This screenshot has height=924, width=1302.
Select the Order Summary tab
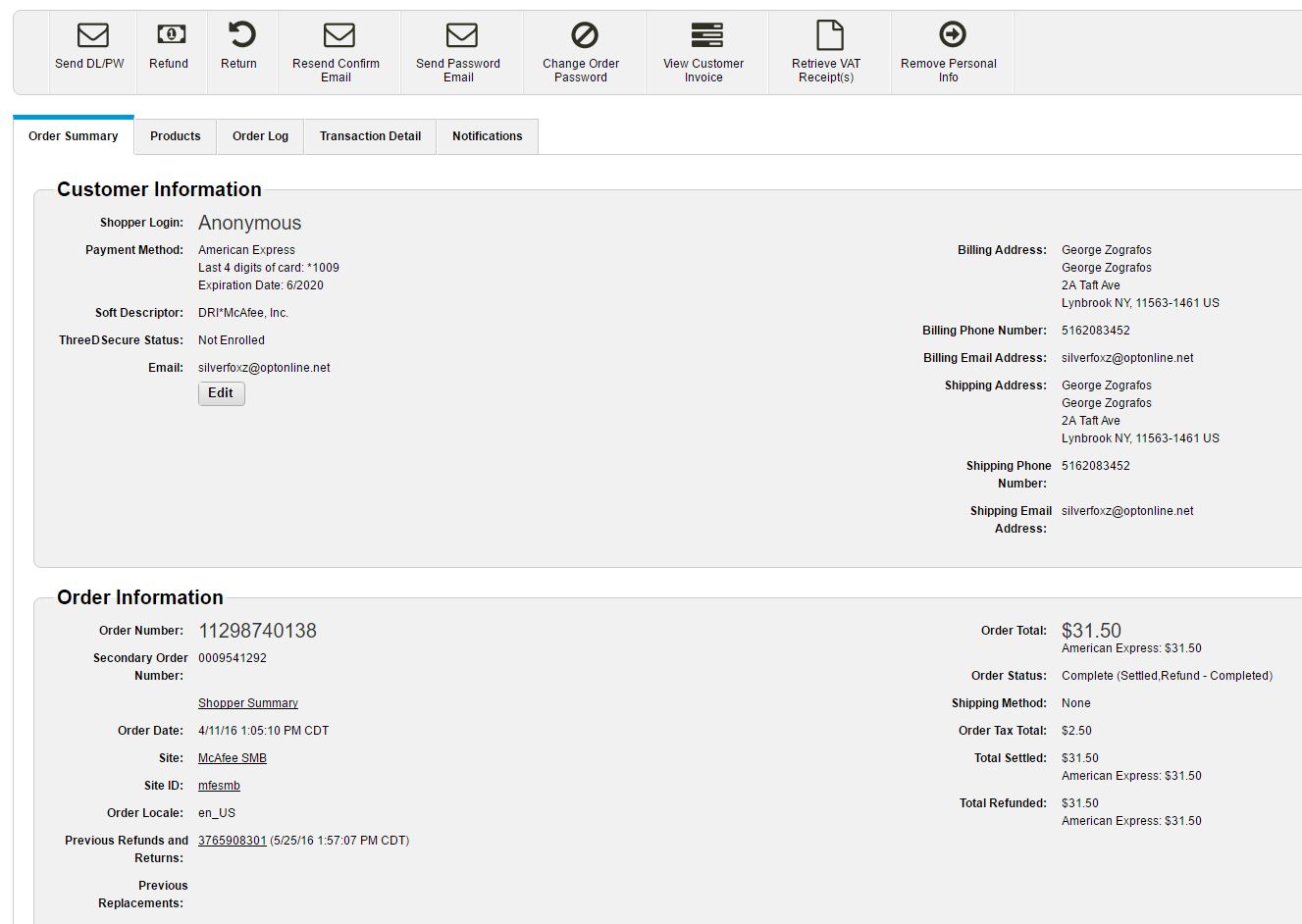(x=74, y=136)
